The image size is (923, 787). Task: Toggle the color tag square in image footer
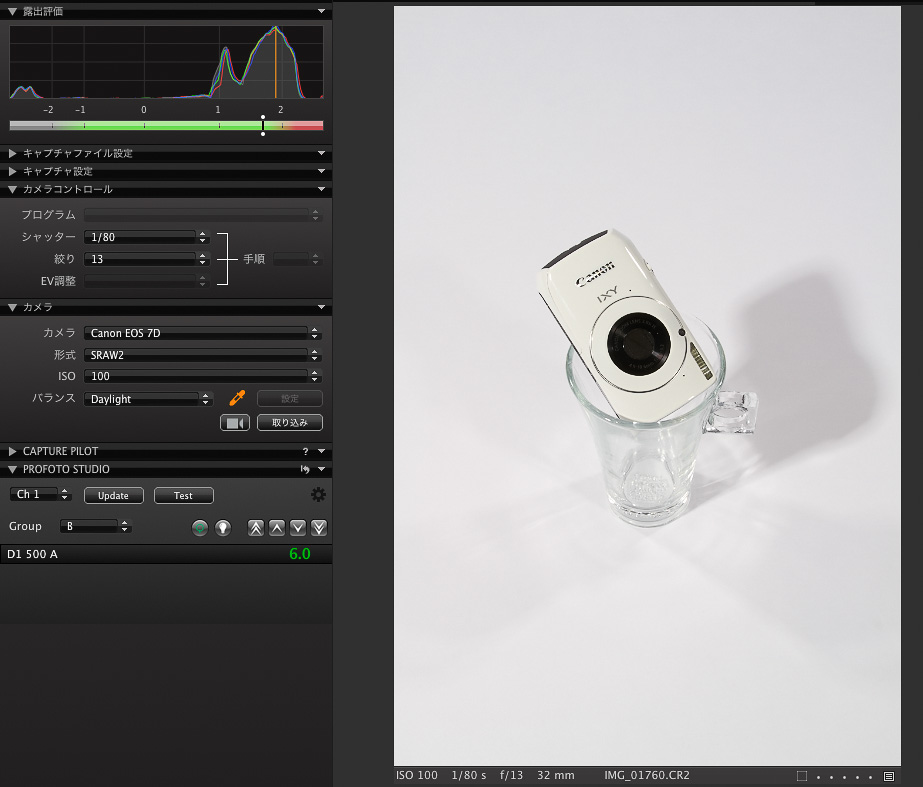click(802, 776)
